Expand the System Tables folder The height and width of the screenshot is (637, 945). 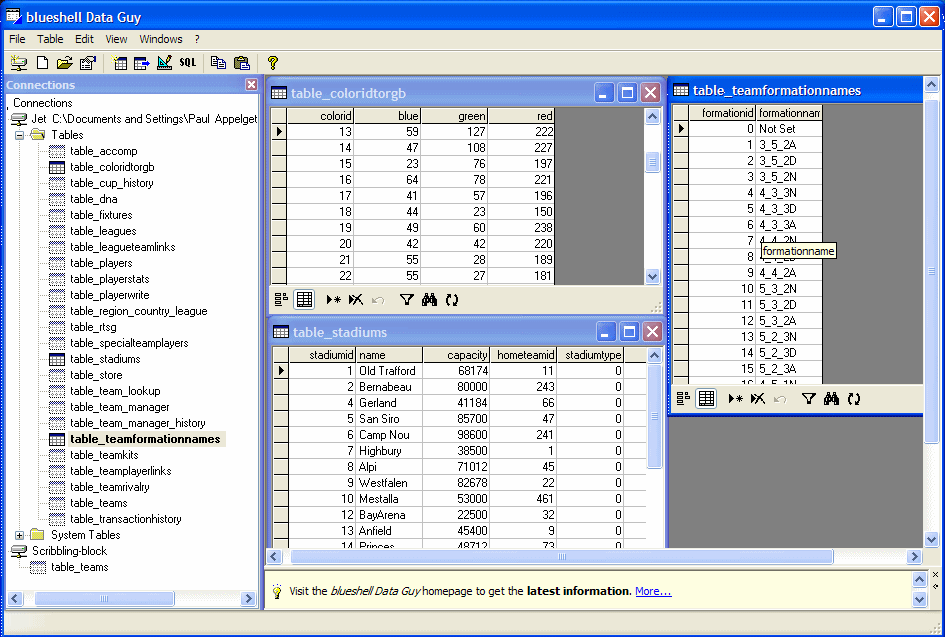19,535
